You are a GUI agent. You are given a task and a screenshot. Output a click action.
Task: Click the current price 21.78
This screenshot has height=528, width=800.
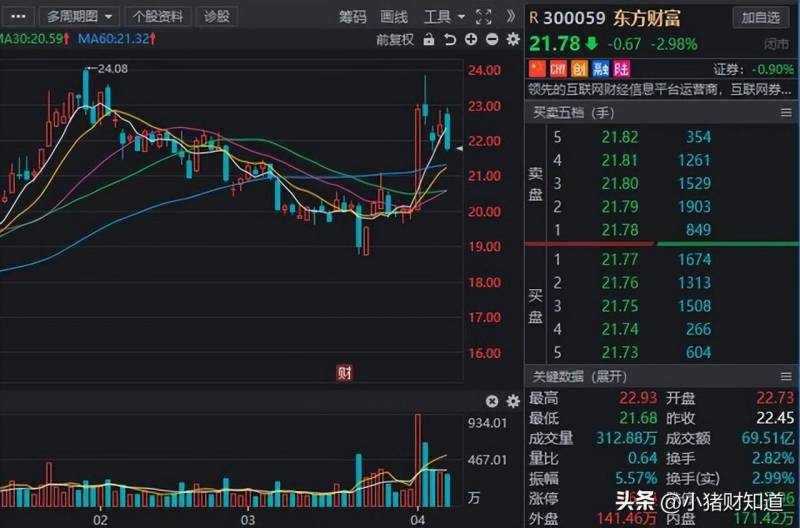pyautogui.click(x=555, y=43)
